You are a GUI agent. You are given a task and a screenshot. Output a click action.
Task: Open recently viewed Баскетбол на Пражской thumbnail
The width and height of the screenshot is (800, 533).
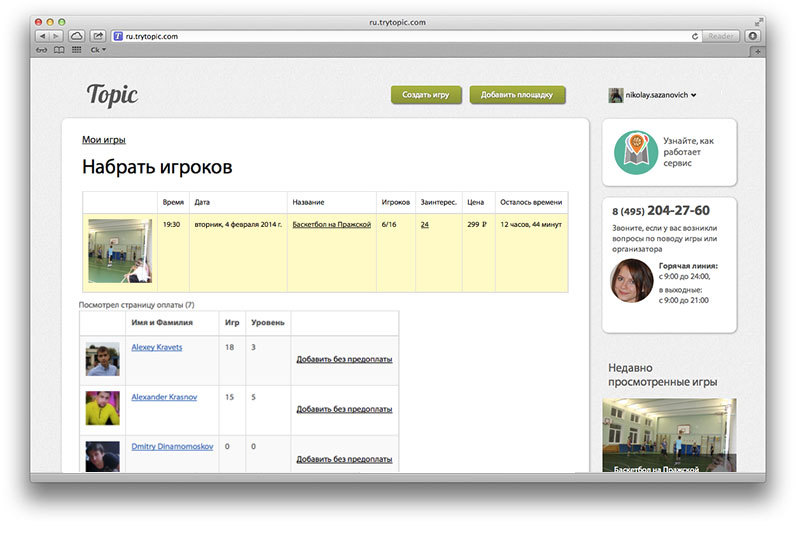coord(669,435)
